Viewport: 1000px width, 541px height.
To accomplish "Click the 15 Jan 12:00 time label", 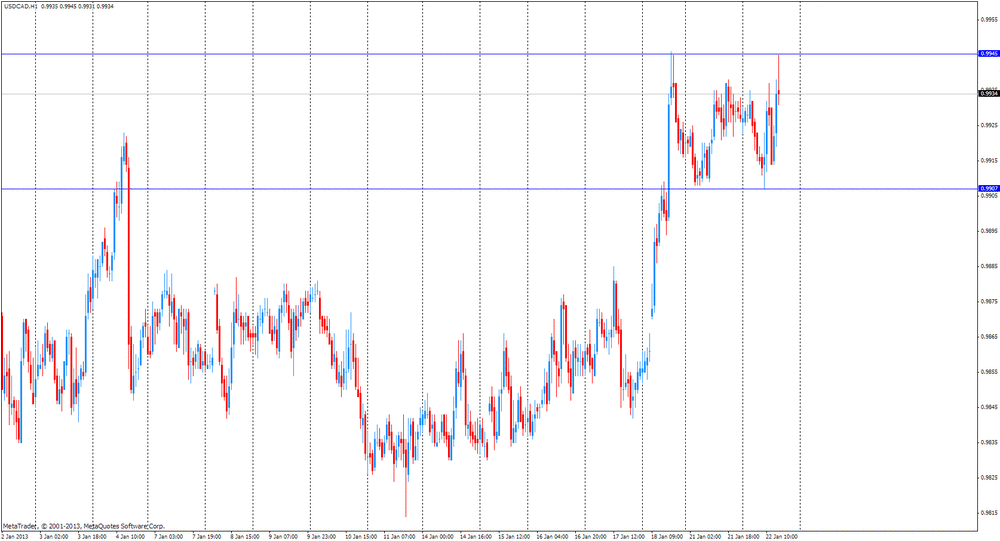I will tap(514, 537).
